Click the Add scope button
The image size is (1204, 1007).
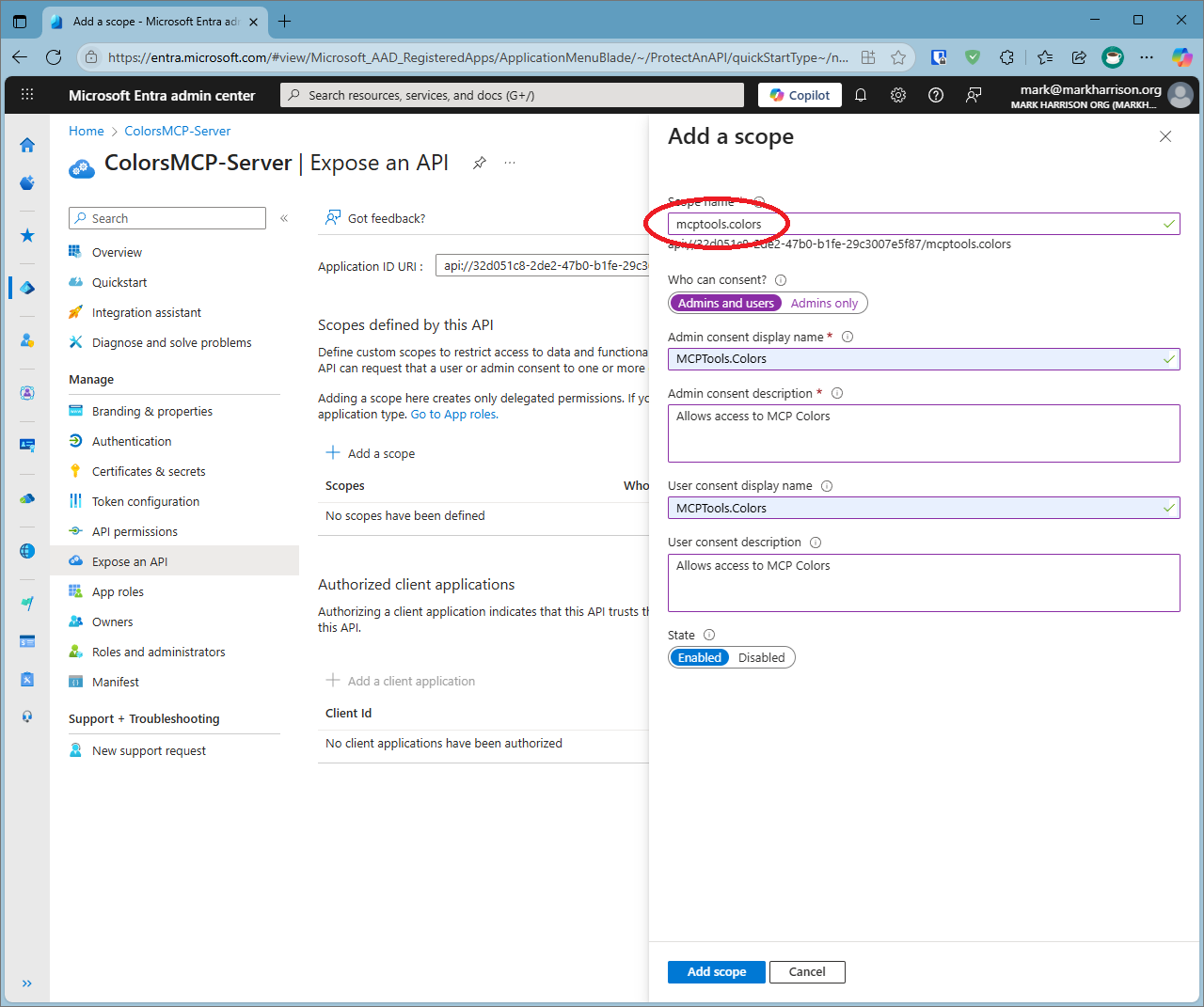pos(716,971)
